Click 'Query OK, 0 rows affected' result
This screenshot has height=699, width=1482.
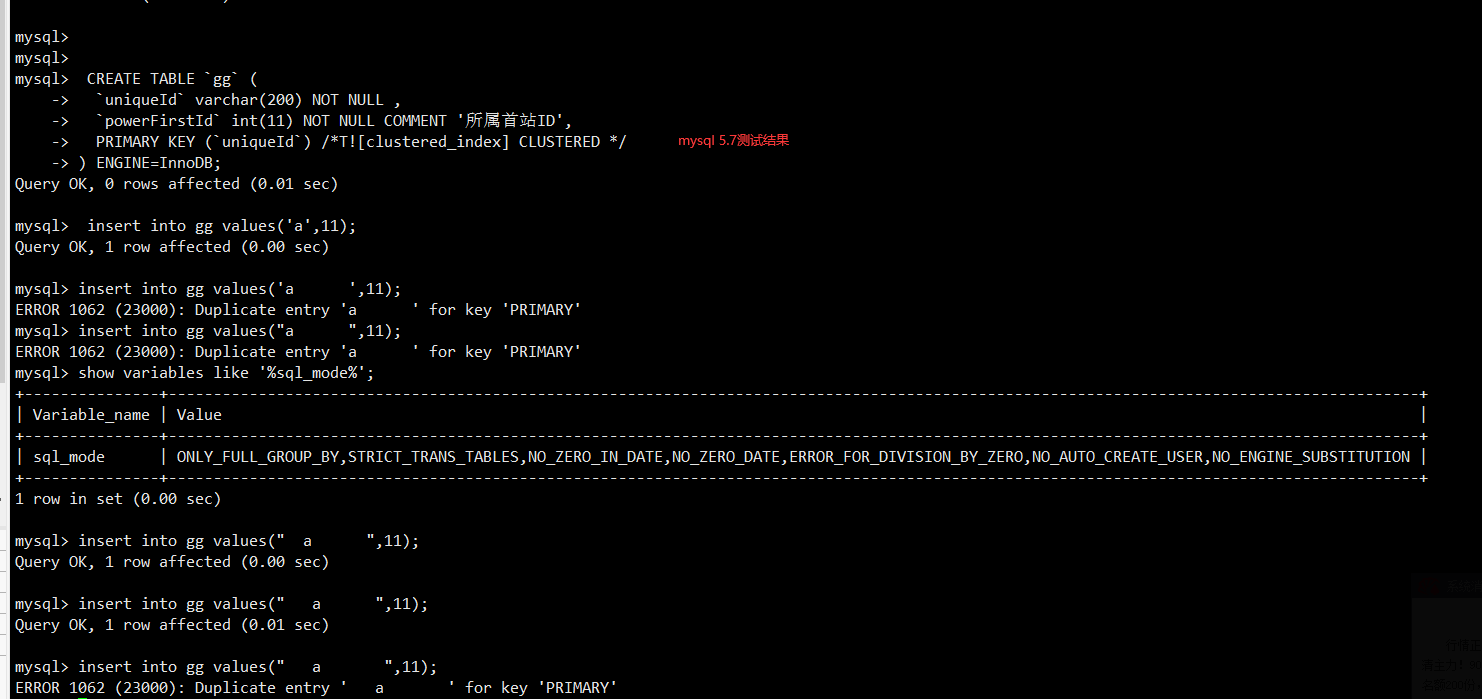click(x=176, y=184)
